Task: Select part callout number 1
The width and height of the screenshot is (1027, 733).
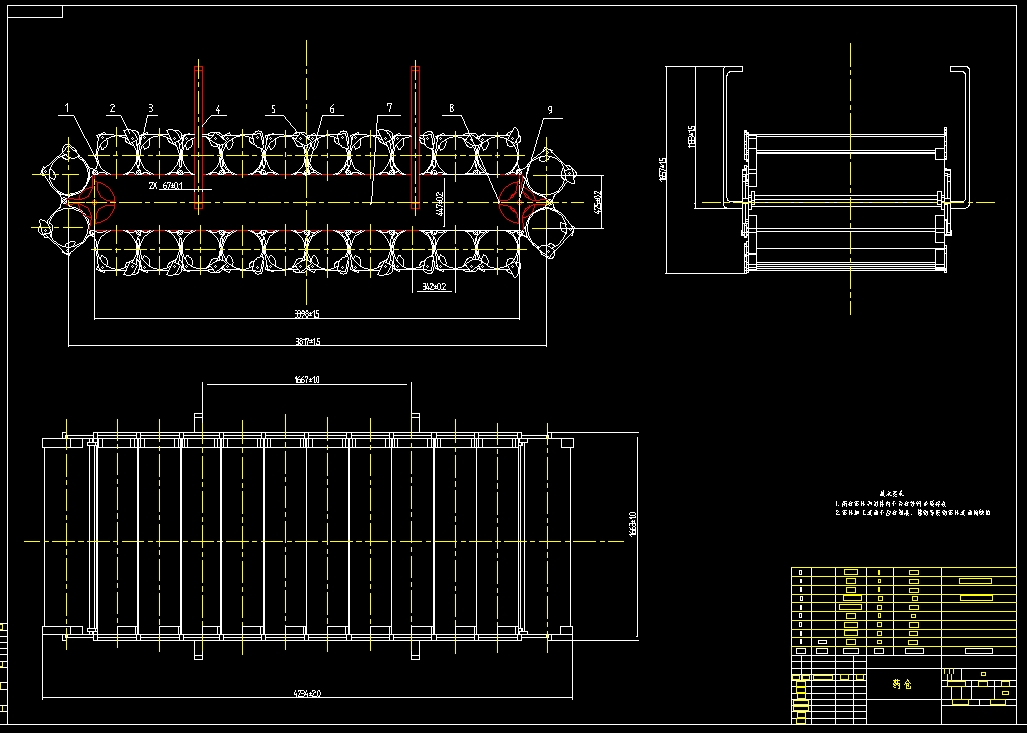Action: [67, 108]
